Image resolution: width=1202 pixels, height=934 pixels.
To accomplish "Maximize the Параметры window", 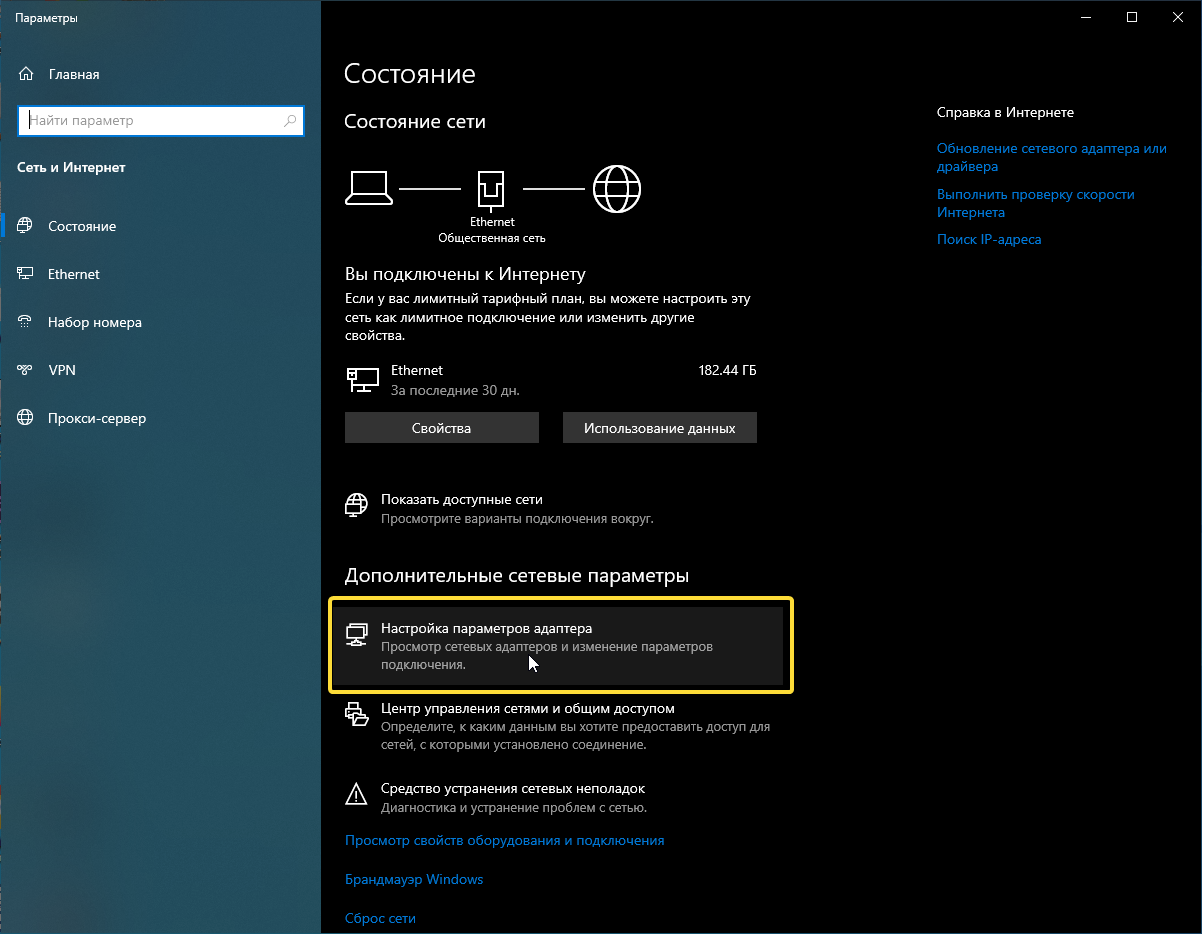I will tap(1132, 17).
